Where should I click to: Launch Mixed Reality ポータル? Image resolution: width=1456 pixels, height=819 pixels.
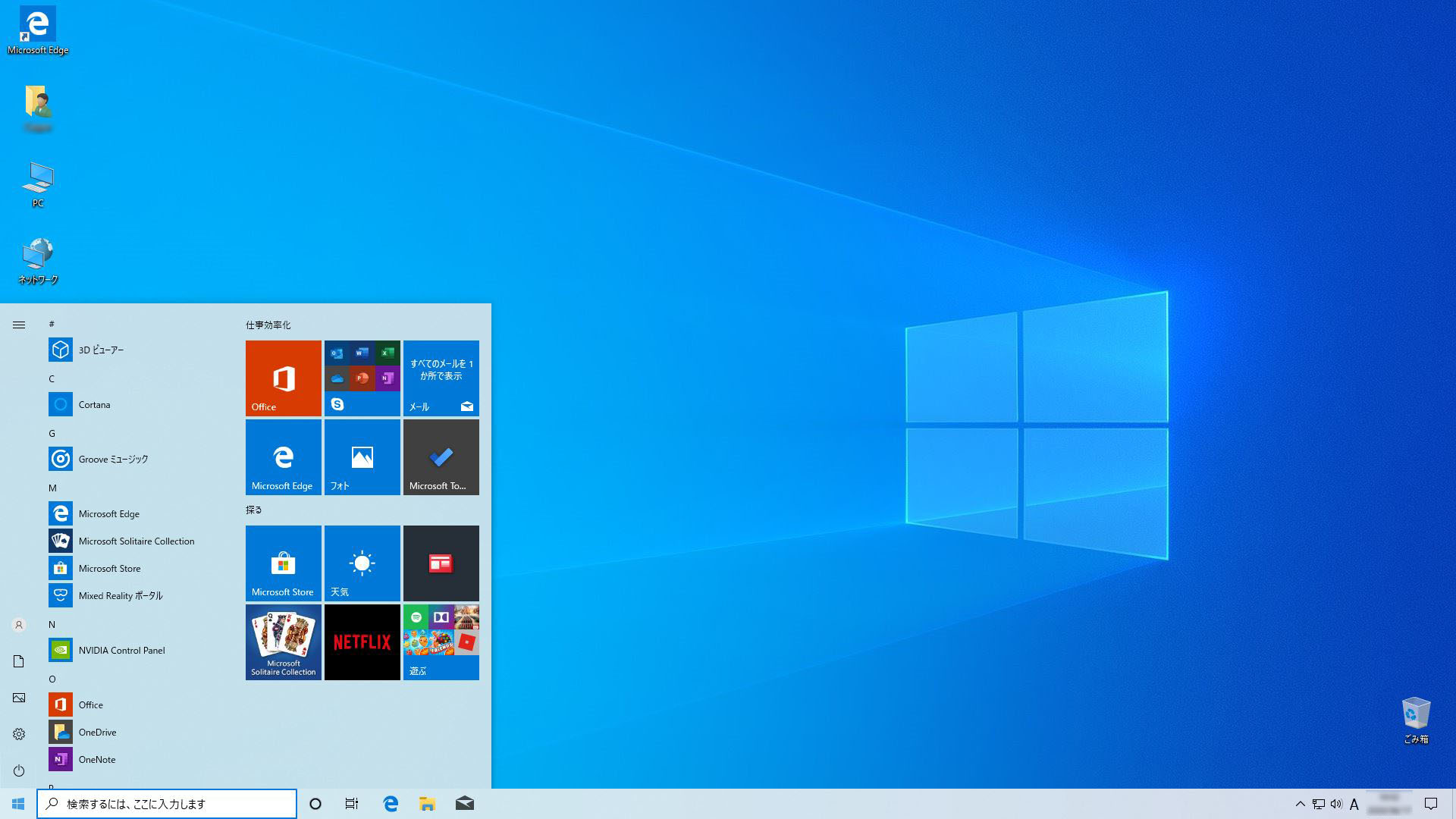pos(136,595)
